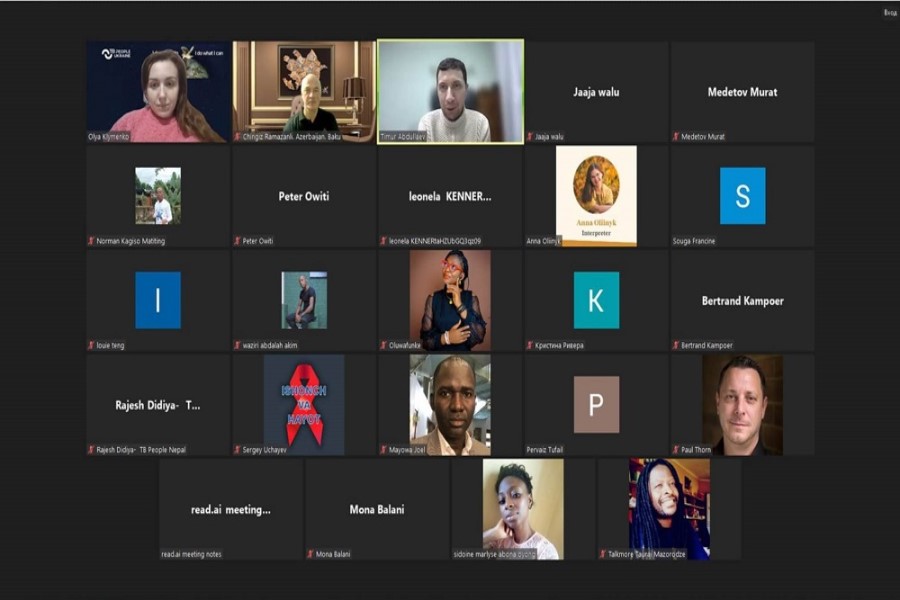The height and width of the screenshot is (600, 900).
Task: Click the 'read.ai meeting notes' name label
Action: point(191,555)
